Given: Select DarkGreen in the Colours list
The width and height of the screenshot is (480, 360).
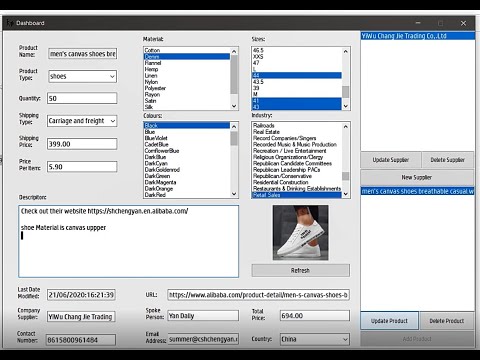Looking at the screenshot, I should tap(187, 176).
